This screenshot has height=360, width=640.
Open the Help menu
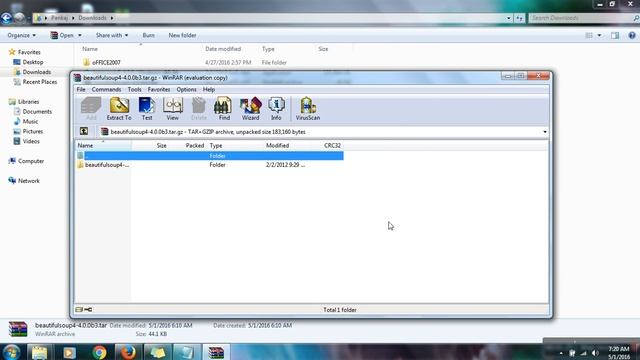tap(209, 89)
